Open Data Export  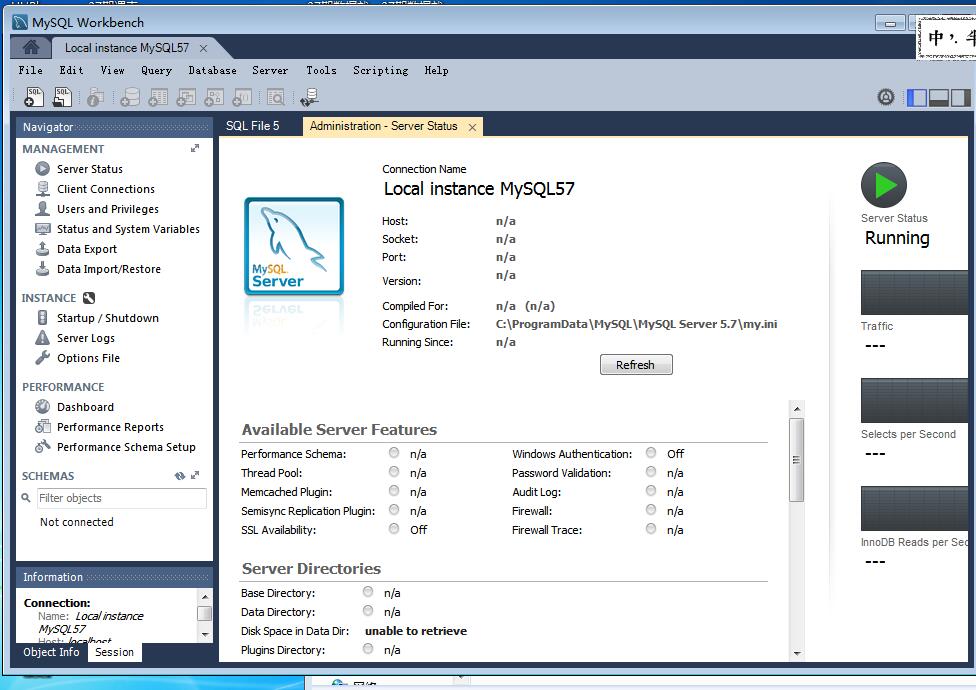click(87, 249)
